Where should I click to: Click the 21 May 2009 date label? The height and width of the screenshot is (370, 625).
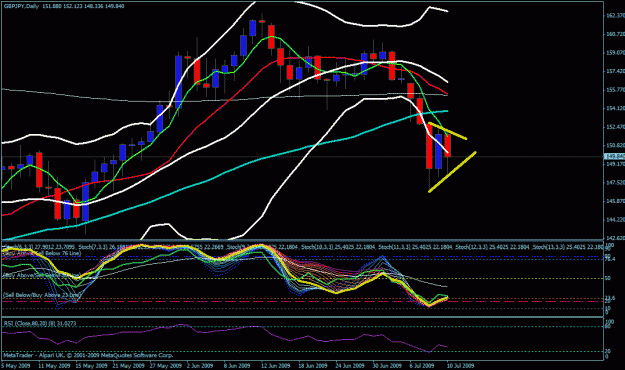pos(128,365)
